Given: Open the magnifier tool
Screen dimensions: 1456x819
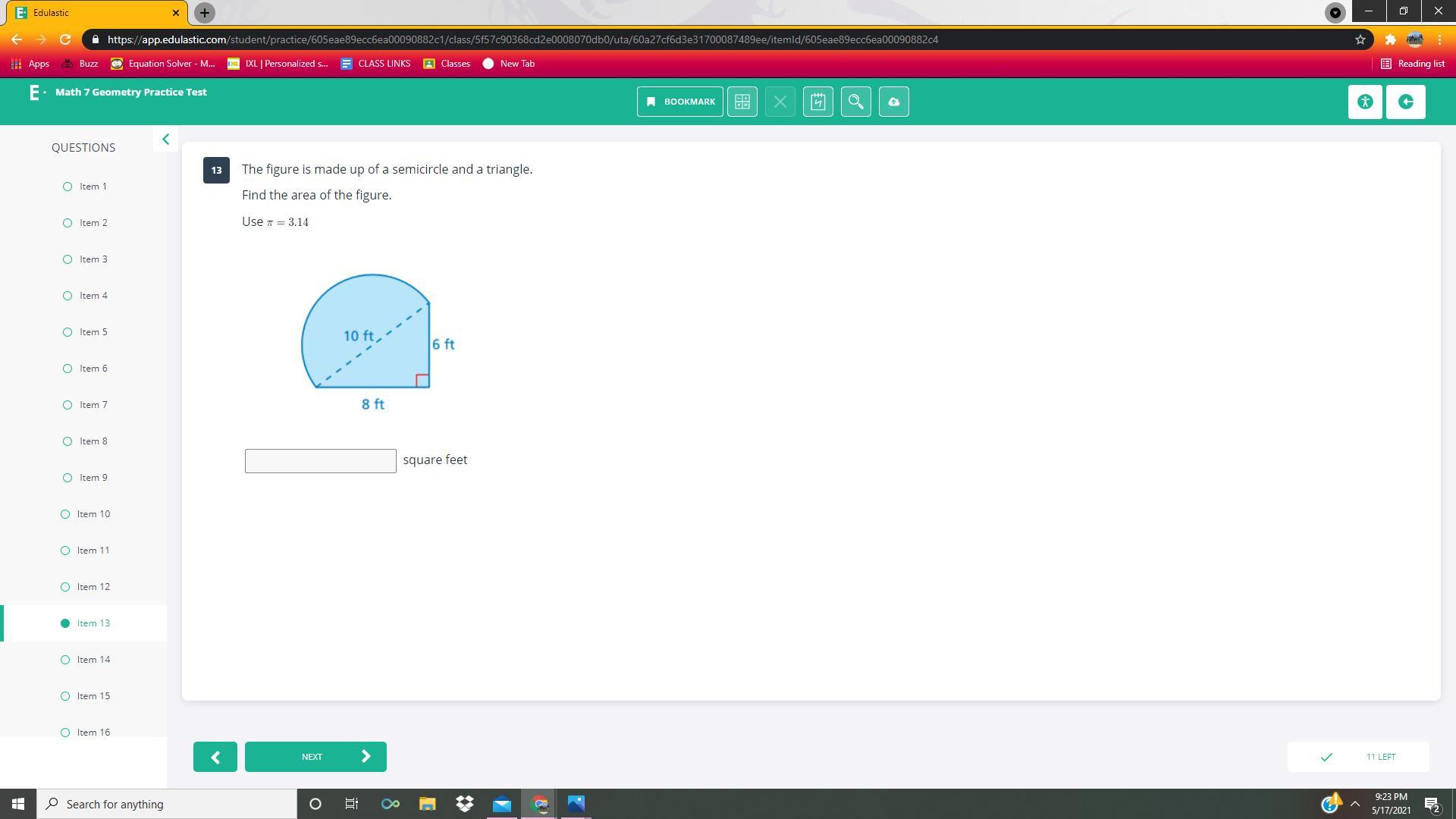Looking at the screenshot, I should 855,102.
